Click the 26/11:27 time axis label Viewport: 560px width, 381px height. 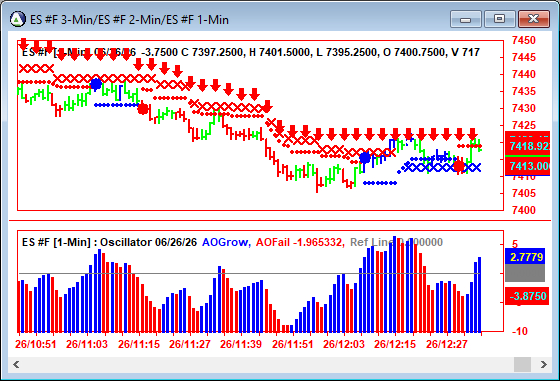click(190, 344)
